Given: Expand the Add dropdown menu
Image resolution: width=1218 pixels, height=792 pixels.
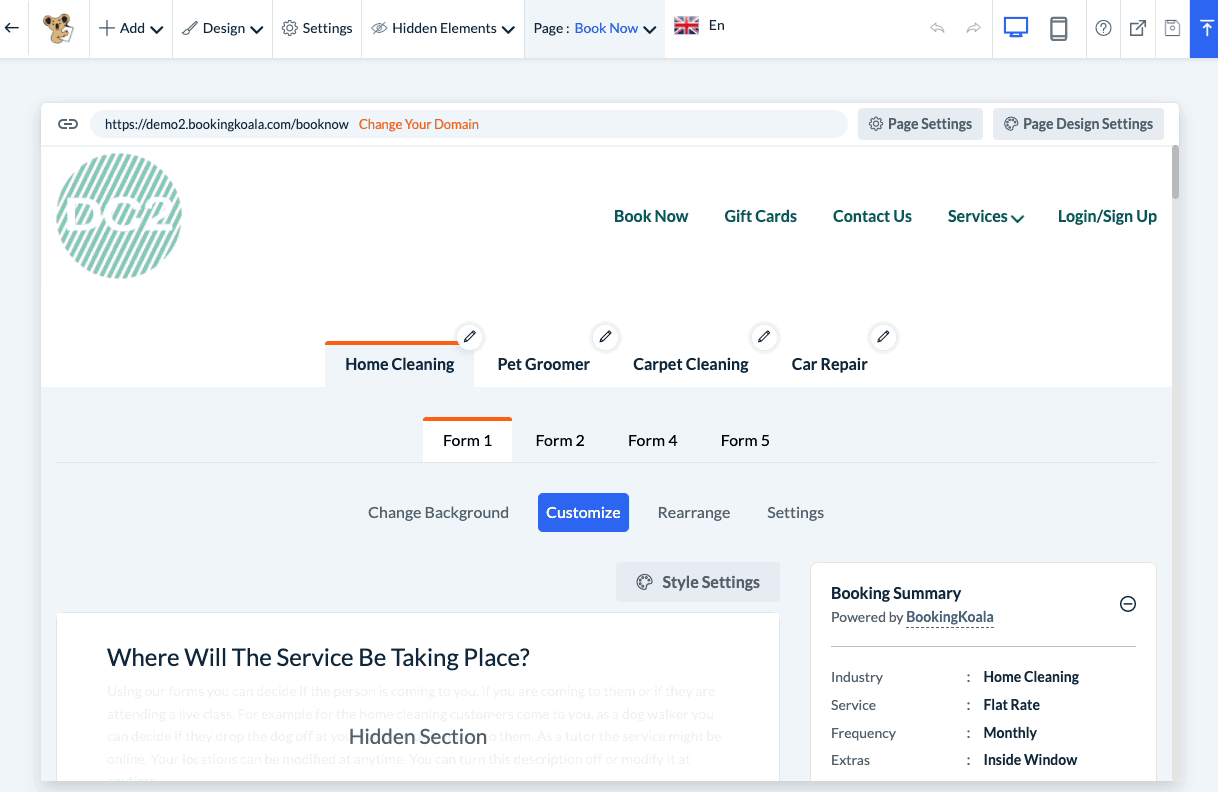Looking at the screenshot, I should [131, 28].
